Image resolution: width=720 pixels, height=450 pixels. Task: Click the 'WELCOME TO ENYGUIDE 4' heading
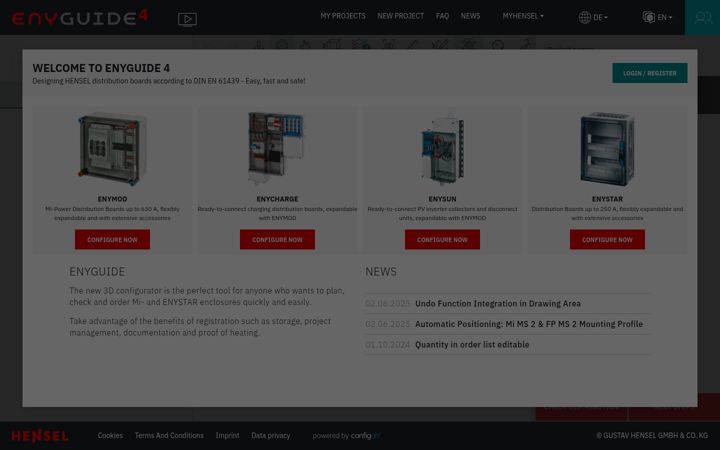click(x=101, y=68)
